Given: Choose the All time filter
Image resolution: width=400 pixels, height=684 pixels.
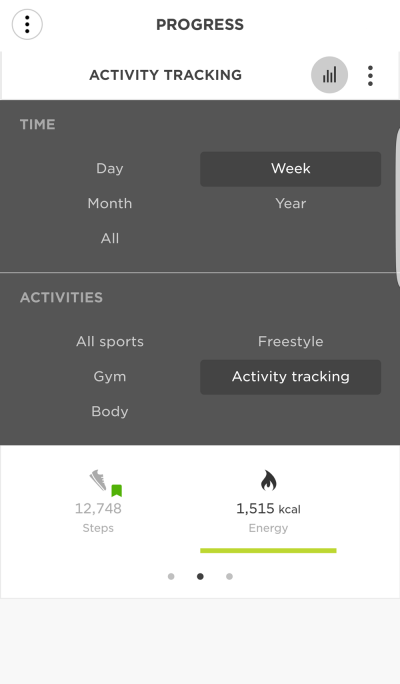Looking at the screenshot, I should tap(110, 238).
